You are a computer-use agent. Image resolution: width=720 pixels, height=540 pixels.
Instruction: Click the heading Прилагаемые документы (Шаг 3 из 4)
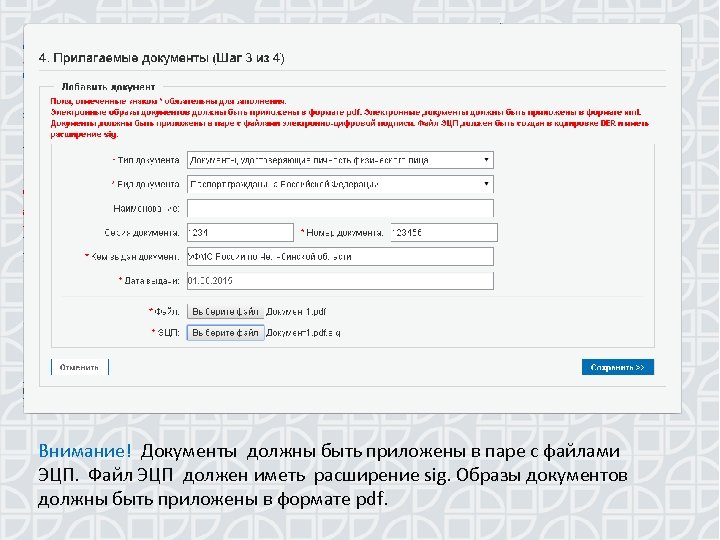[168, 58]
